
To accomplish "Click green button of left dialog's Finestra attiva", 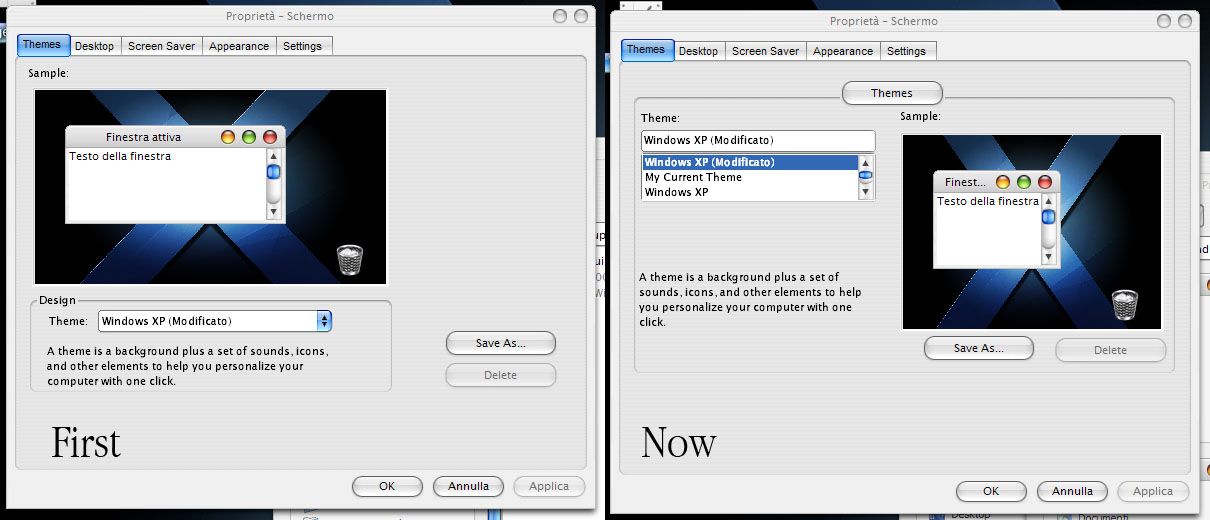I will point(249,137).
